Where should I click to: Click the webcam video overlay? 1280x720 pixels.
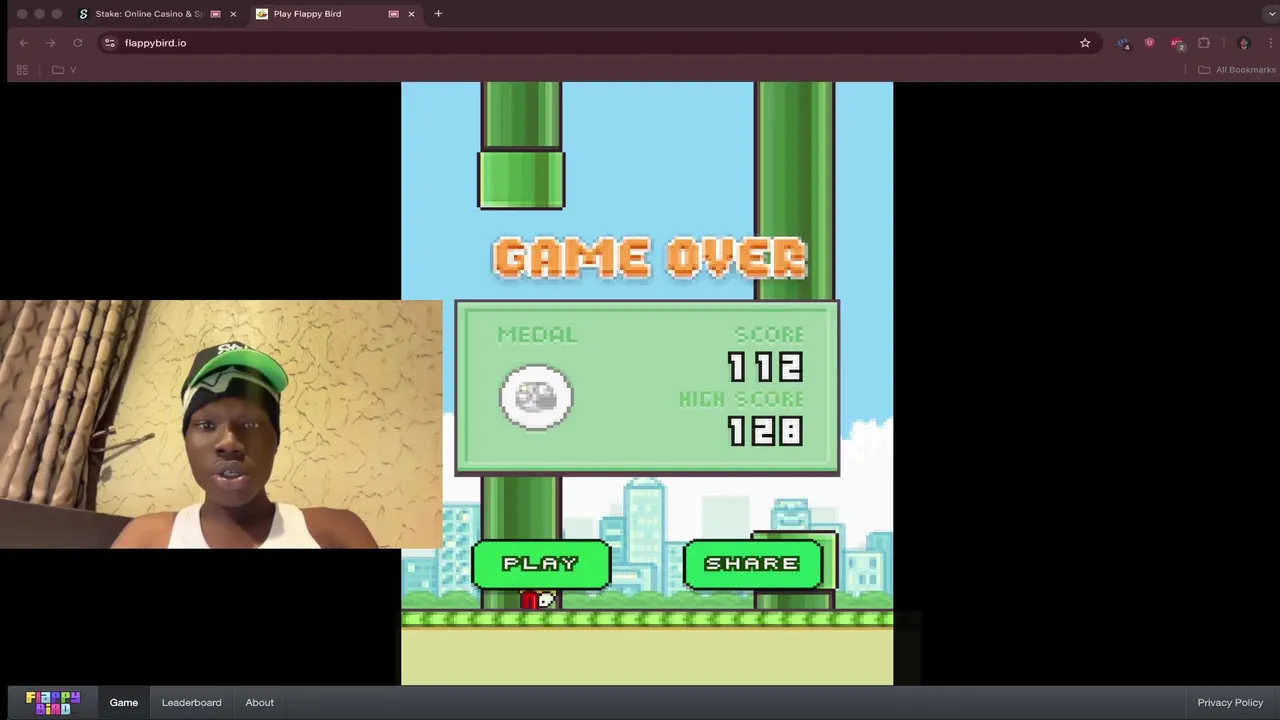[x=221, y=425]
